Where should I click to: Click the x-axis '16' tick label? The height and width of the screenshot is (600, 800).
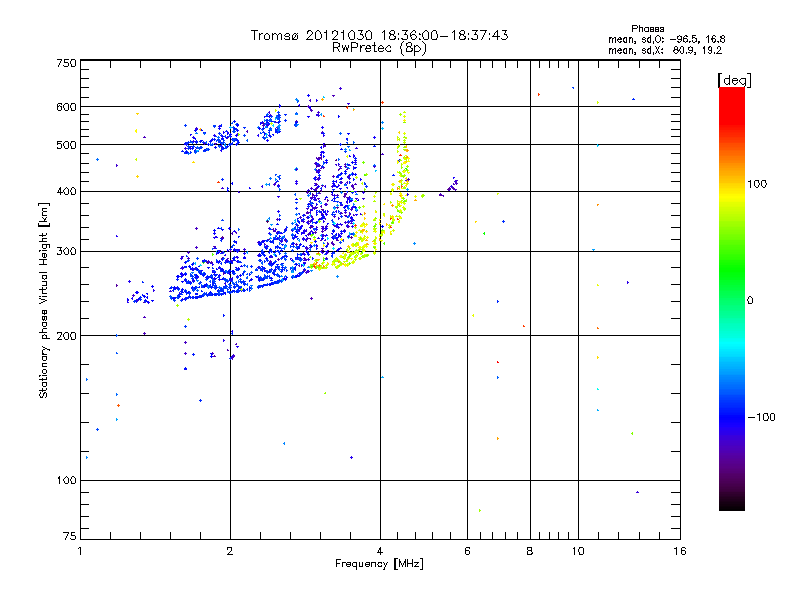680,551
